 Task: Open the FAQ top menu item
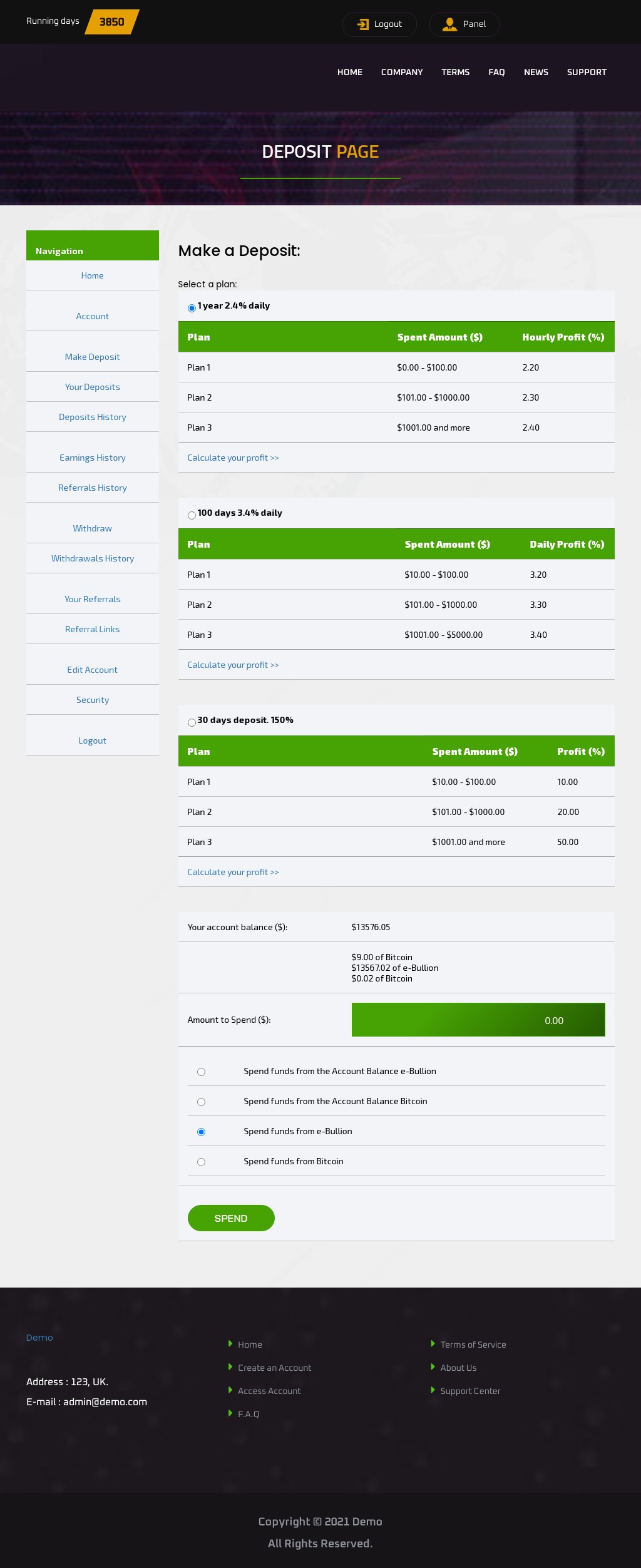pyautogui.click(x=496, y=72)
